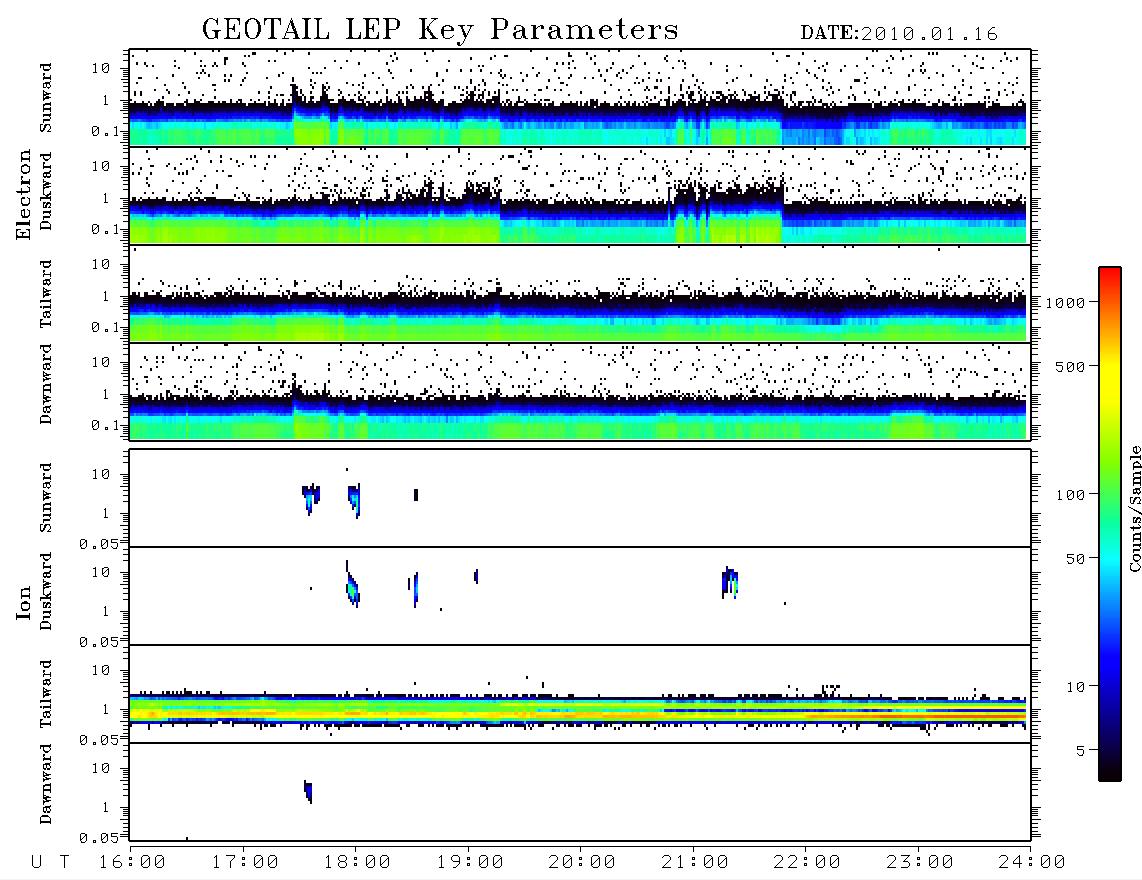Click the "U T" time axis label
The image size is (1142, 880).
(50, 863)
